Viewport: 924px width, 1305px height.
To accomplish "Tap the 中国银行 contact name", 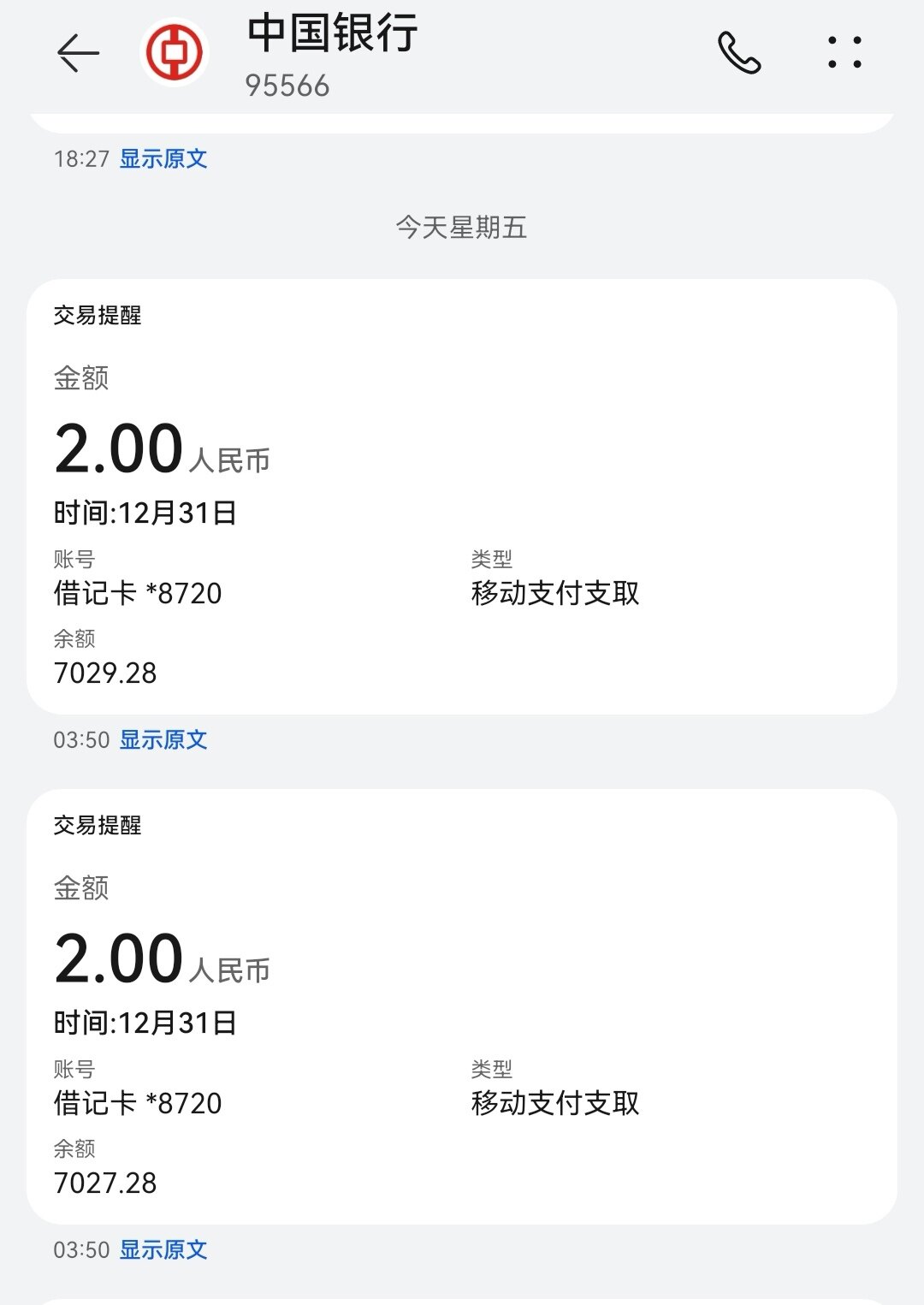I will tap(332, 33).
